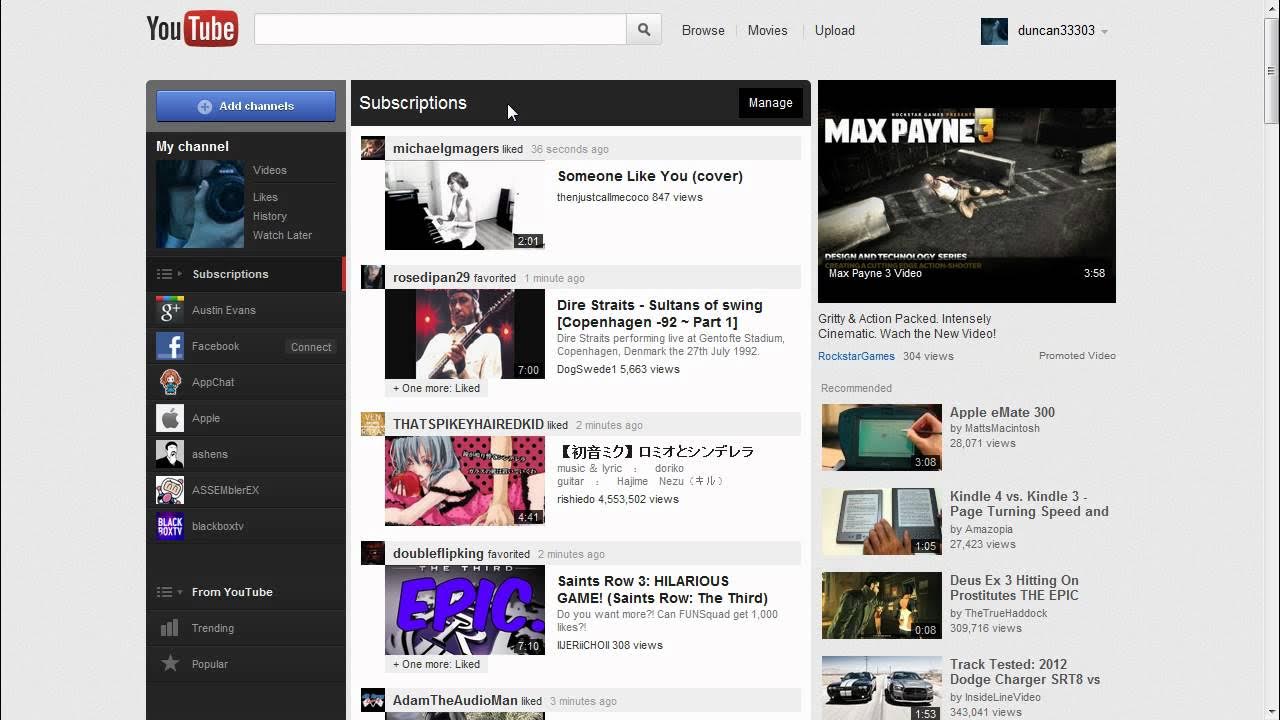1280x720 pixels.
Task: Open the Videos link under My channel
Action: (270, 170)
